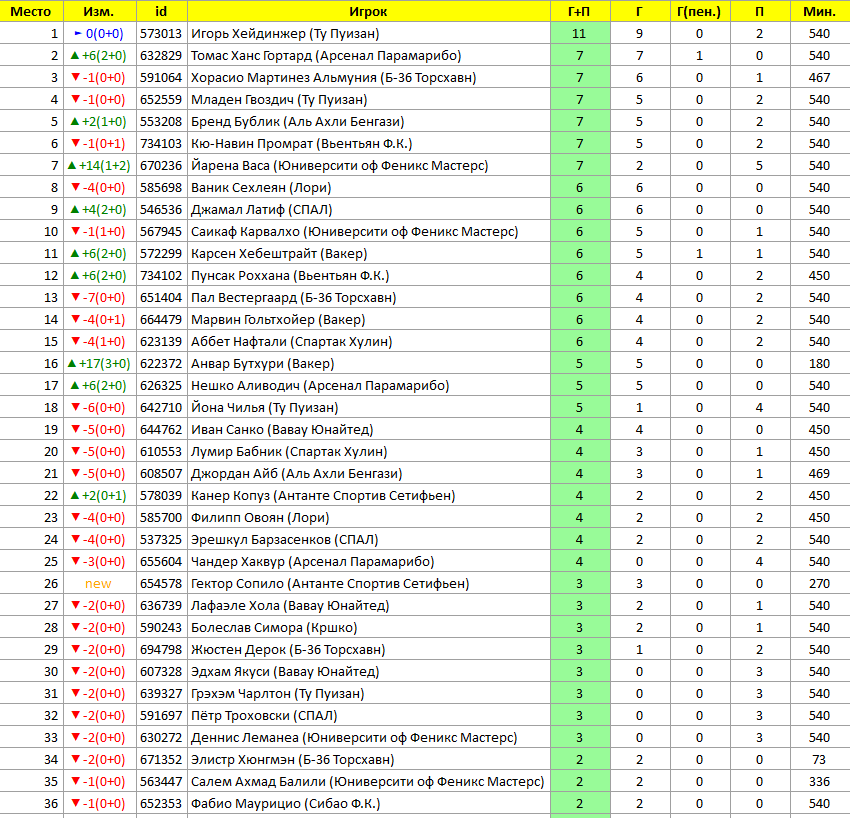The width and height of the screenshot is (850, 818).
Task: Click id cell 652353
Action: click(161, 803)
